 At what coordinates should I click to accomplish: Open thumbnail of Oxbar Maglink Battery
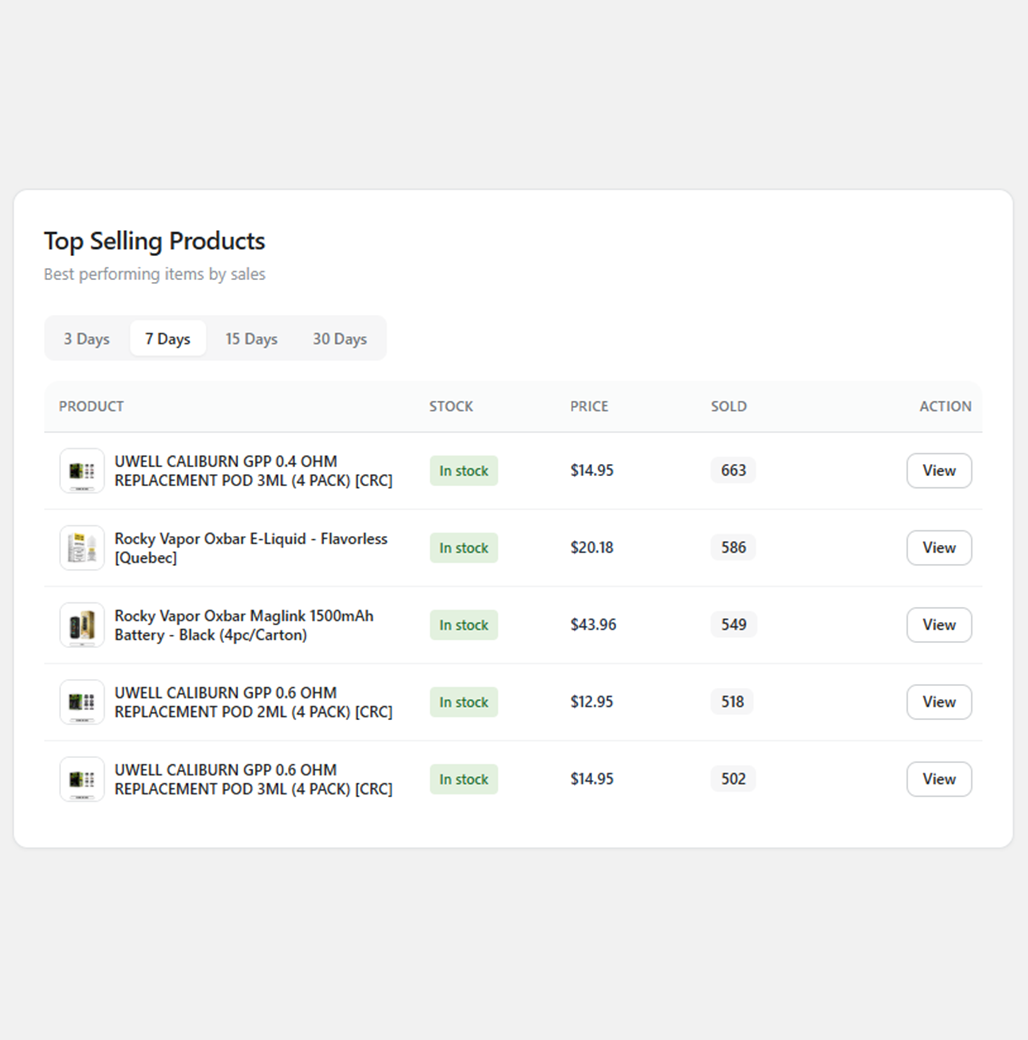pyautogui.click(x=82, y=625)
